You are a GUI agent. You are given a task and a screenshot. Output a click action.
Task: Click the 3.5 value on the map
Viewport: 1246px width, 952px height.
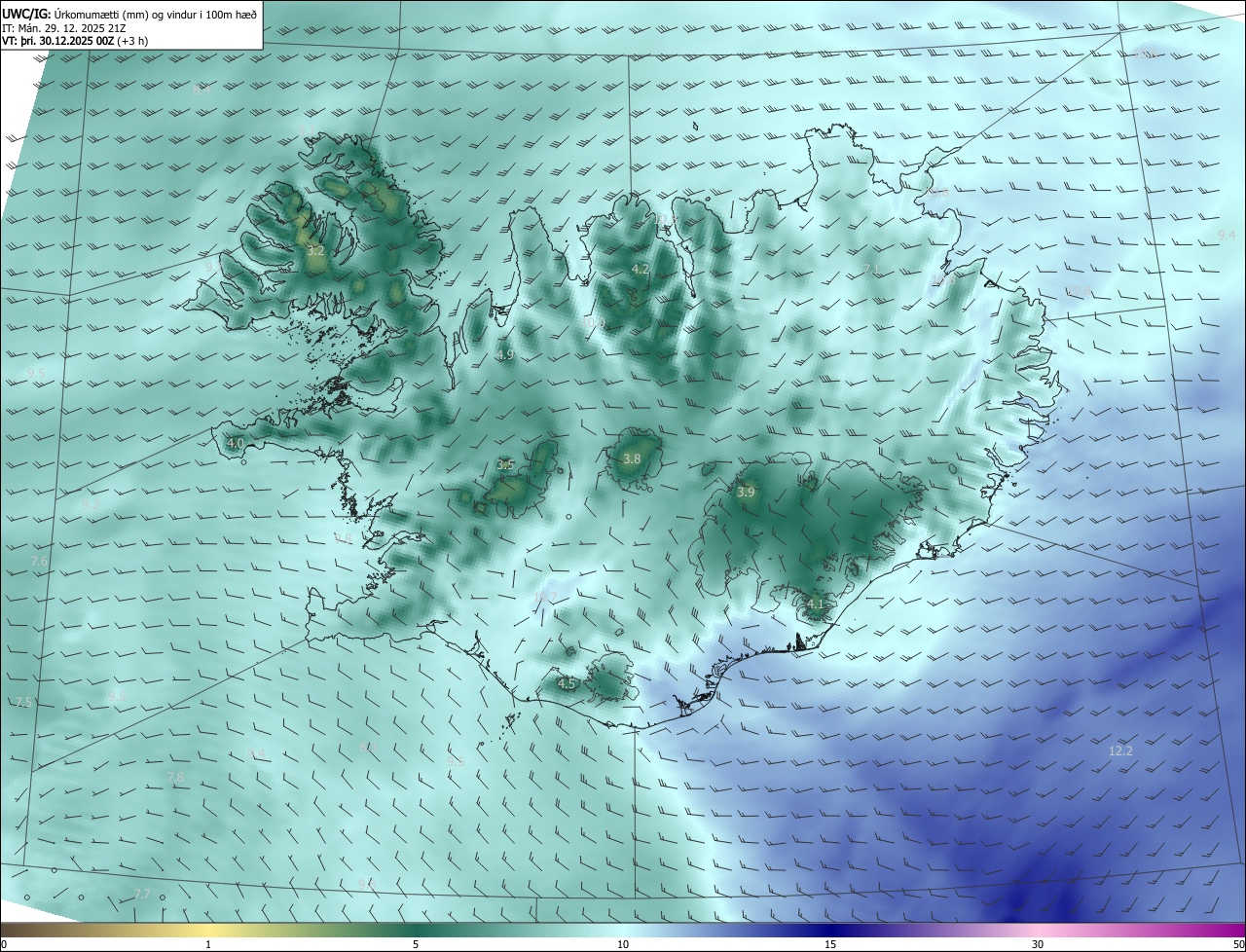pyautogui.click(x=505, y=465)
